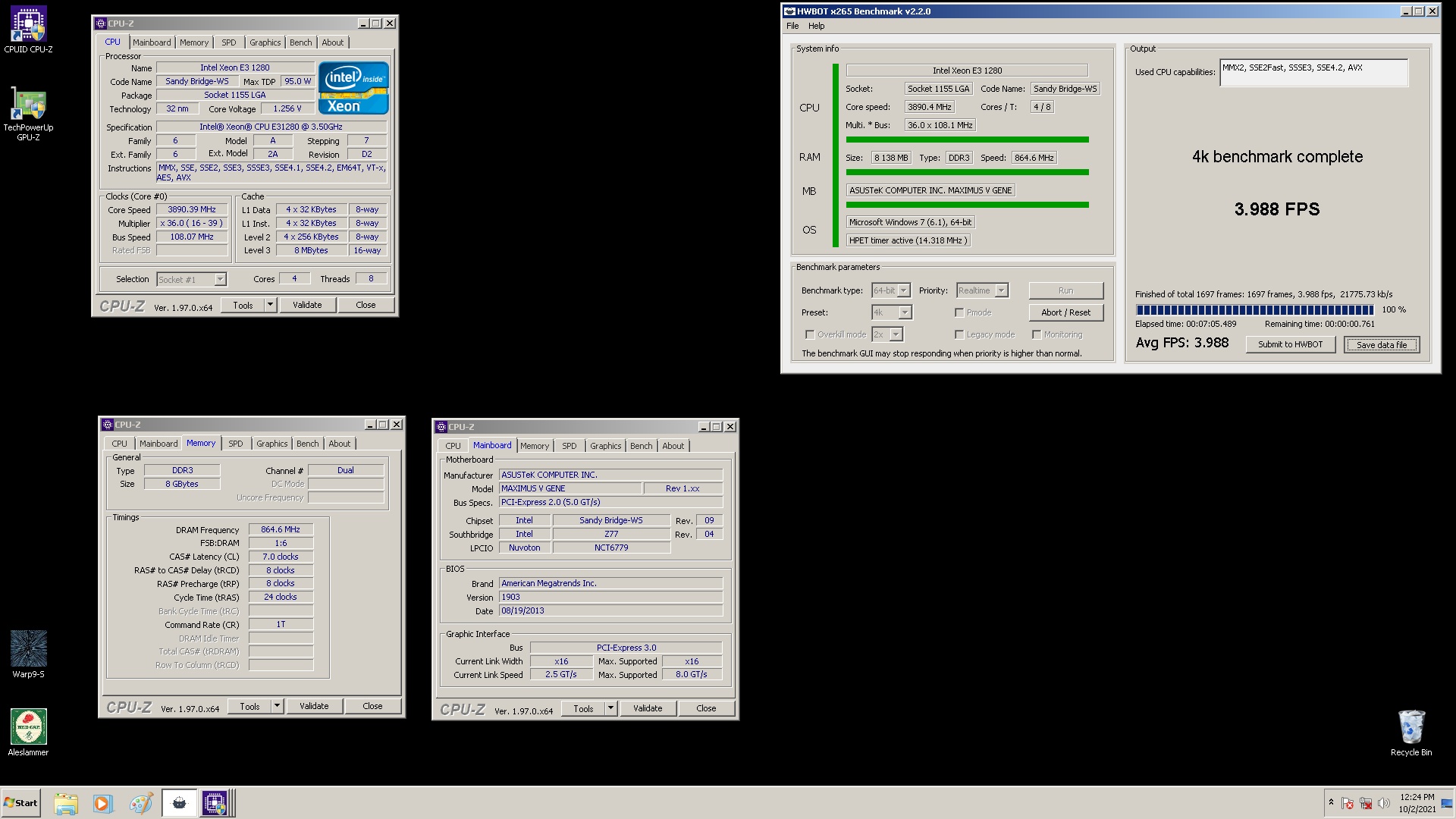Open the Aleslammer desktop icon
The image size is (1456, 819).
[x=28, y=732]
